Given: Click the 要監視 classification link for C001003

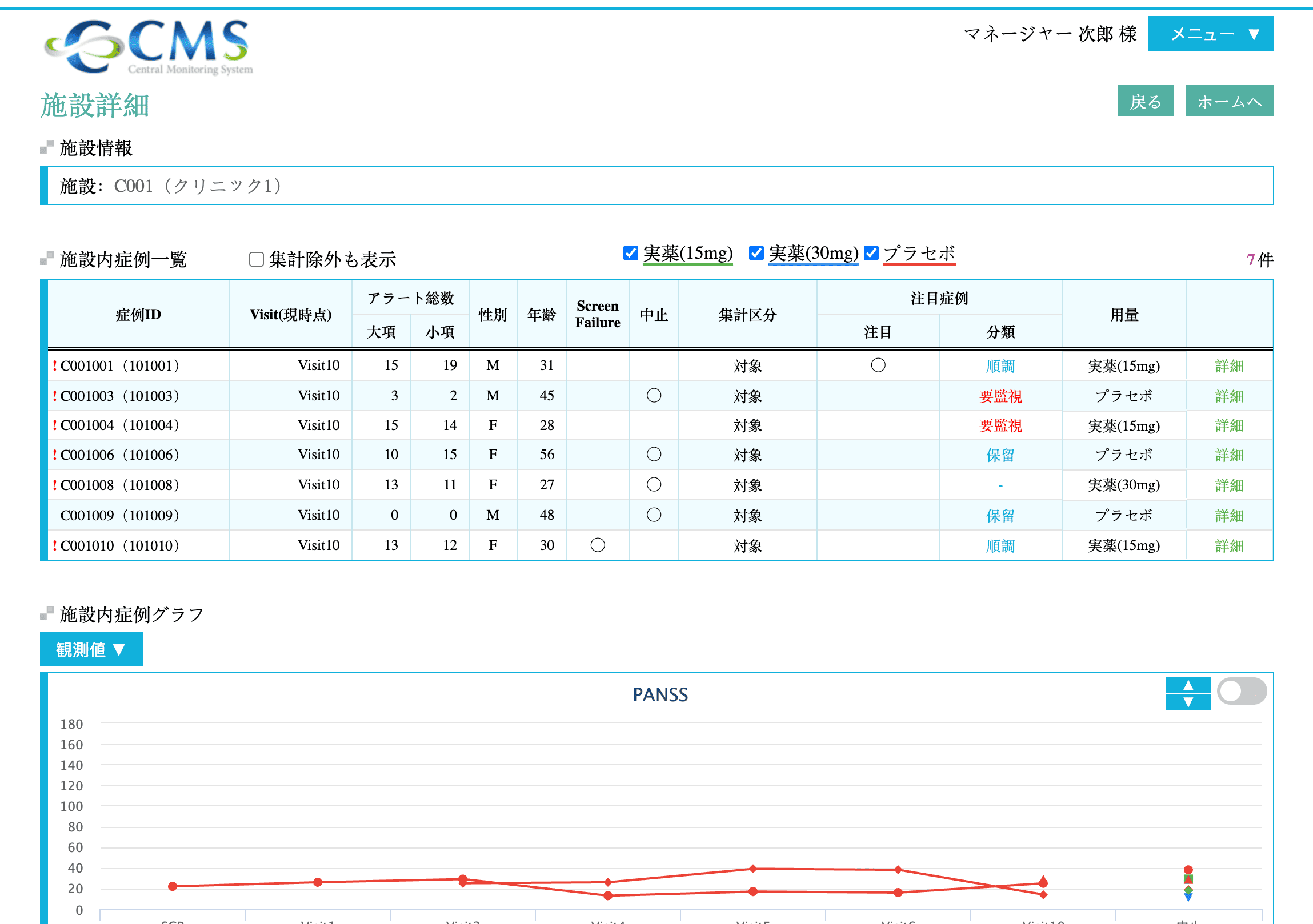Looking at the screenshot, I should [x=1001, y=395].
